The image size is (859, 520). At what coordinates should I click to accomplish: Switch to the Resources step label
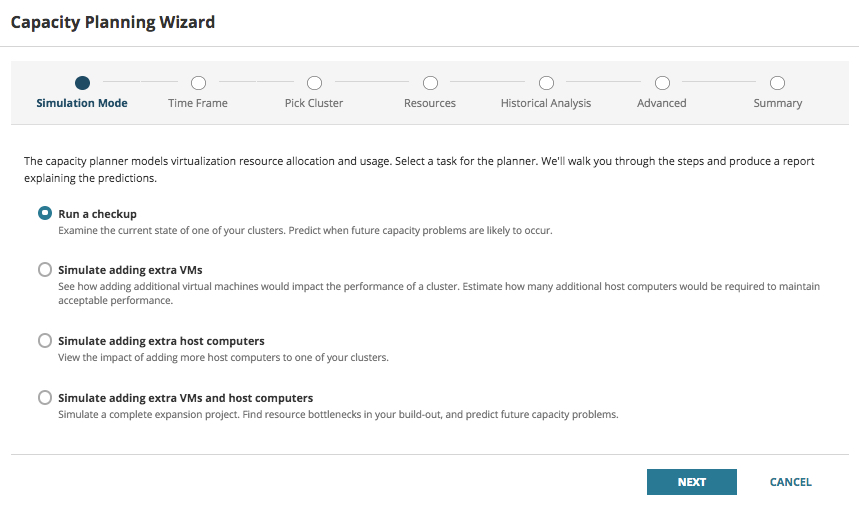pyautogui.click(x=430, y=103)
